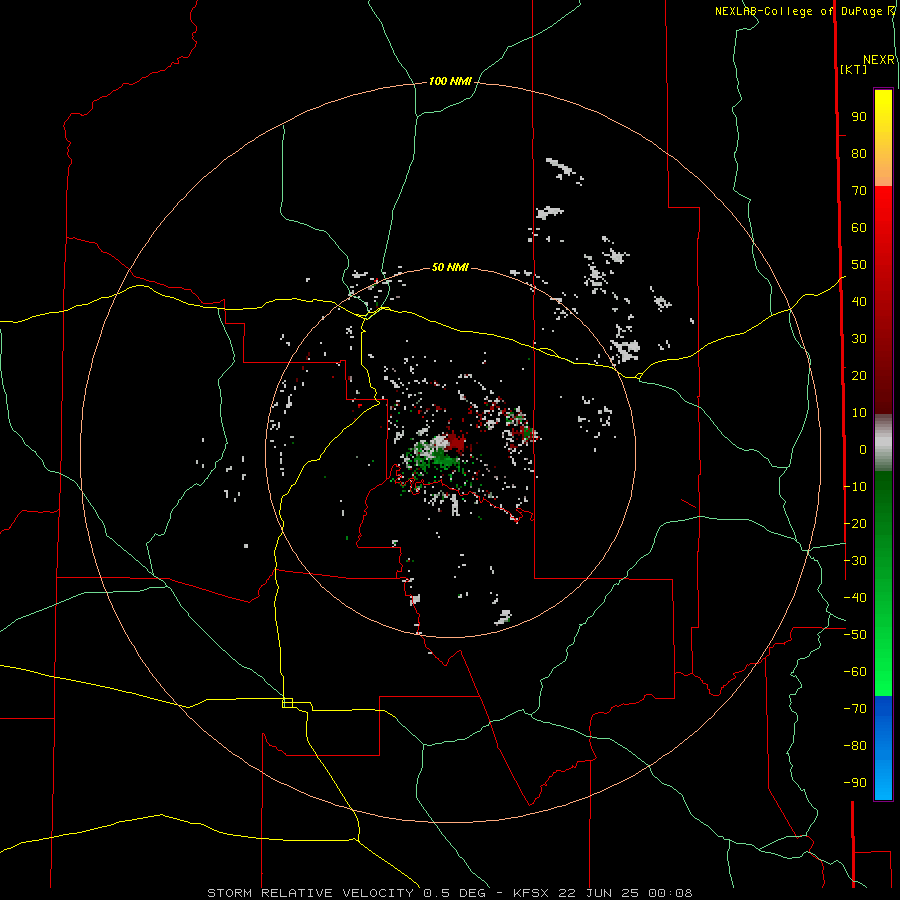Click the -60 value on velocity scale
This screenshot has width=900, height=900.
[x=855, y=672]
